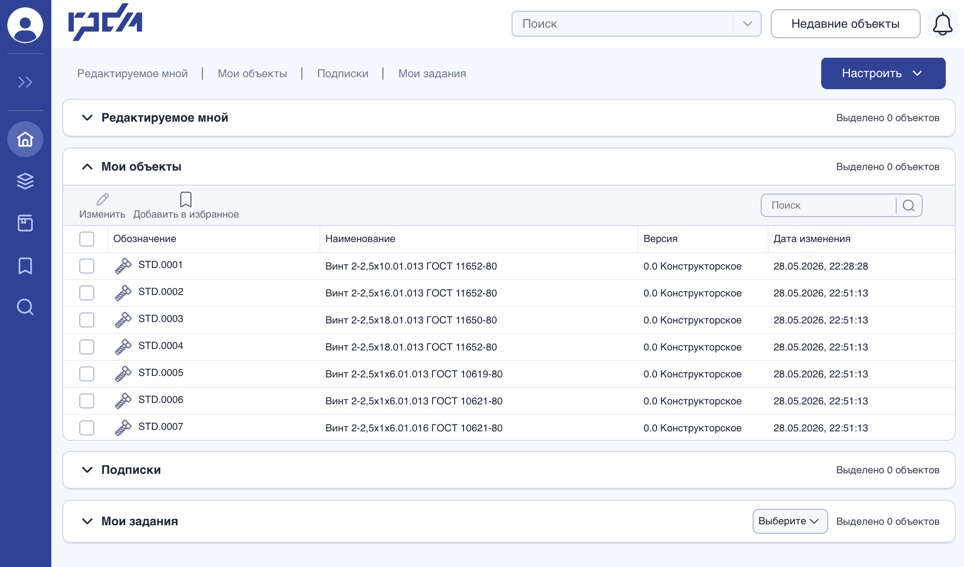Check the box for STD.0007
This screenshot has width=964, height=567.
87,427
